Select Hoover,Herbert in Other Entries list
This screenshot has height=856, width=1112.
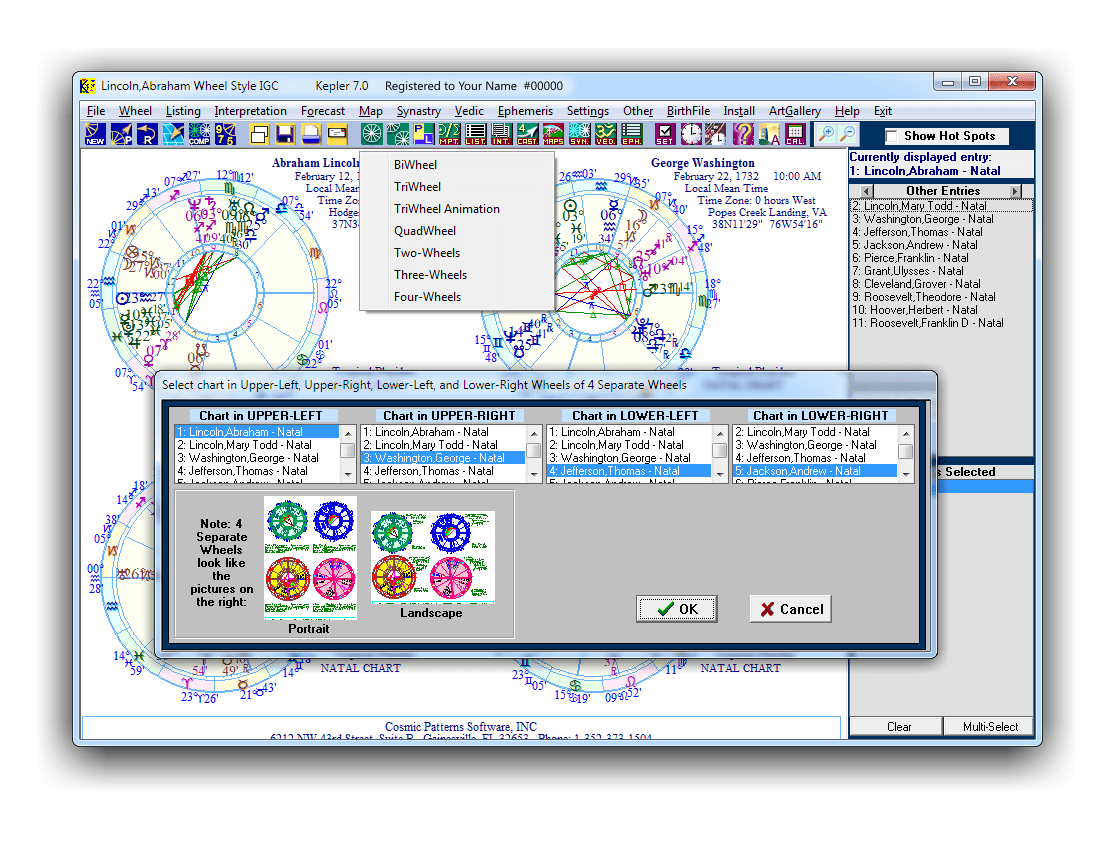coord(942,310)
